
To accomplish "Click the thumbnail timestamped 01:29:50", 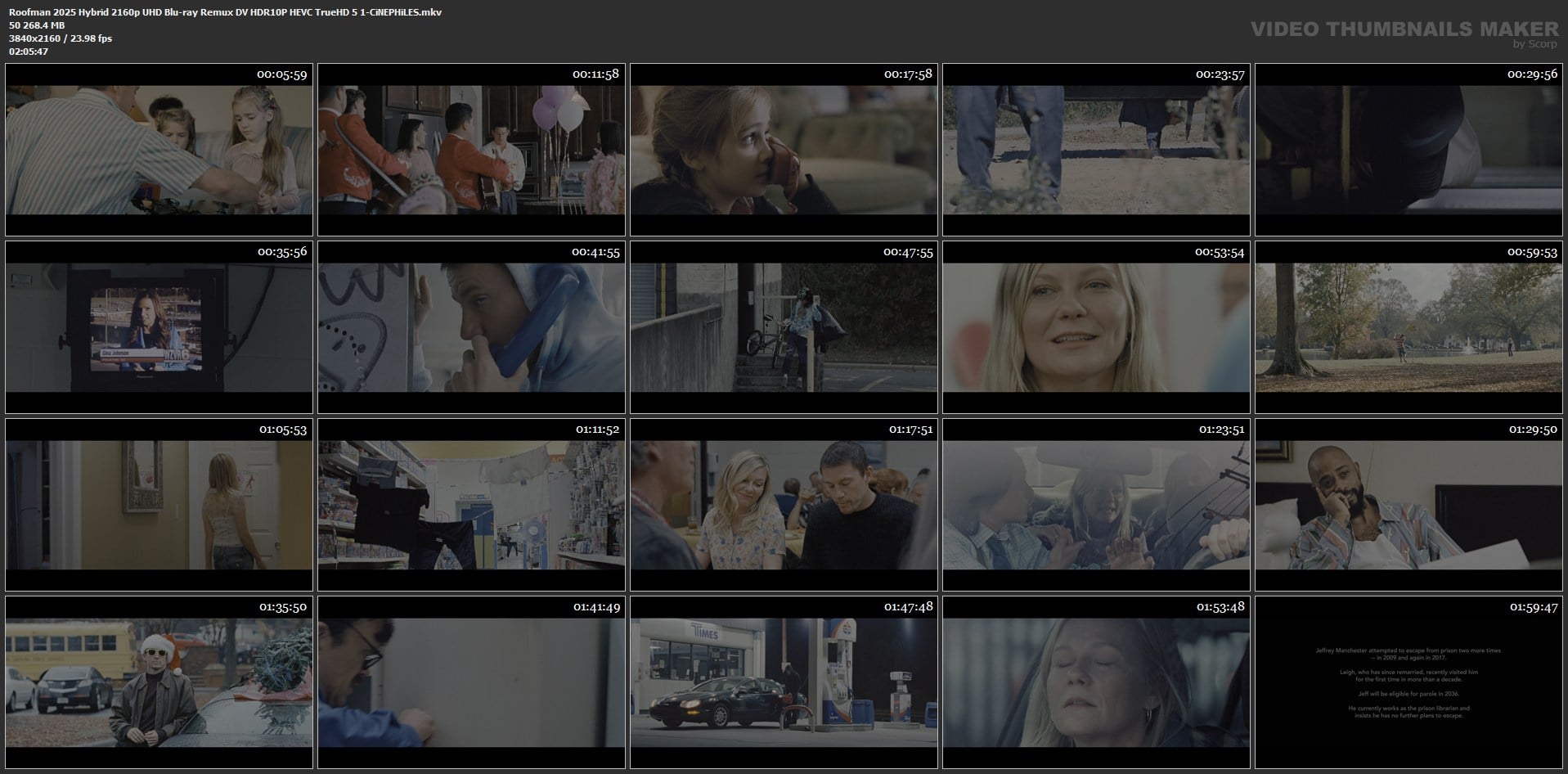I will [1409, 505].
